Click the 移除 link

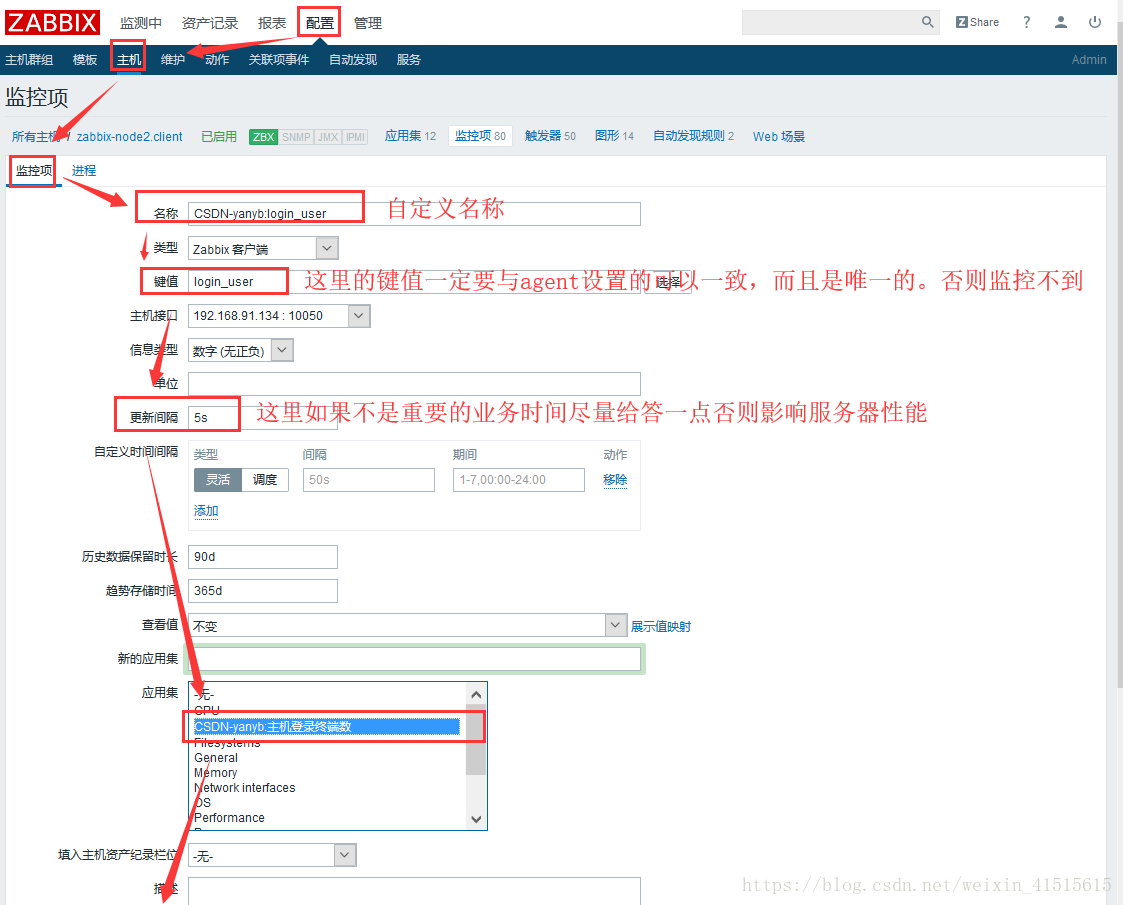614,480
